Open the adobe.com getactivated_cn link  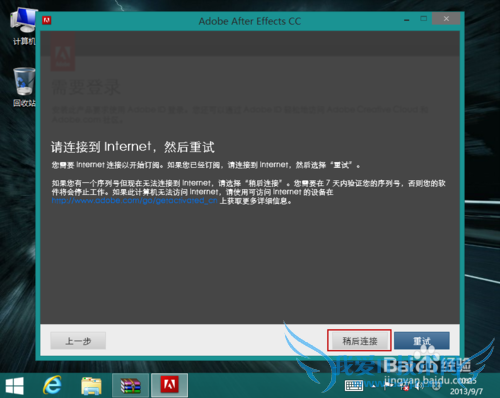click(x=134, y=201)
